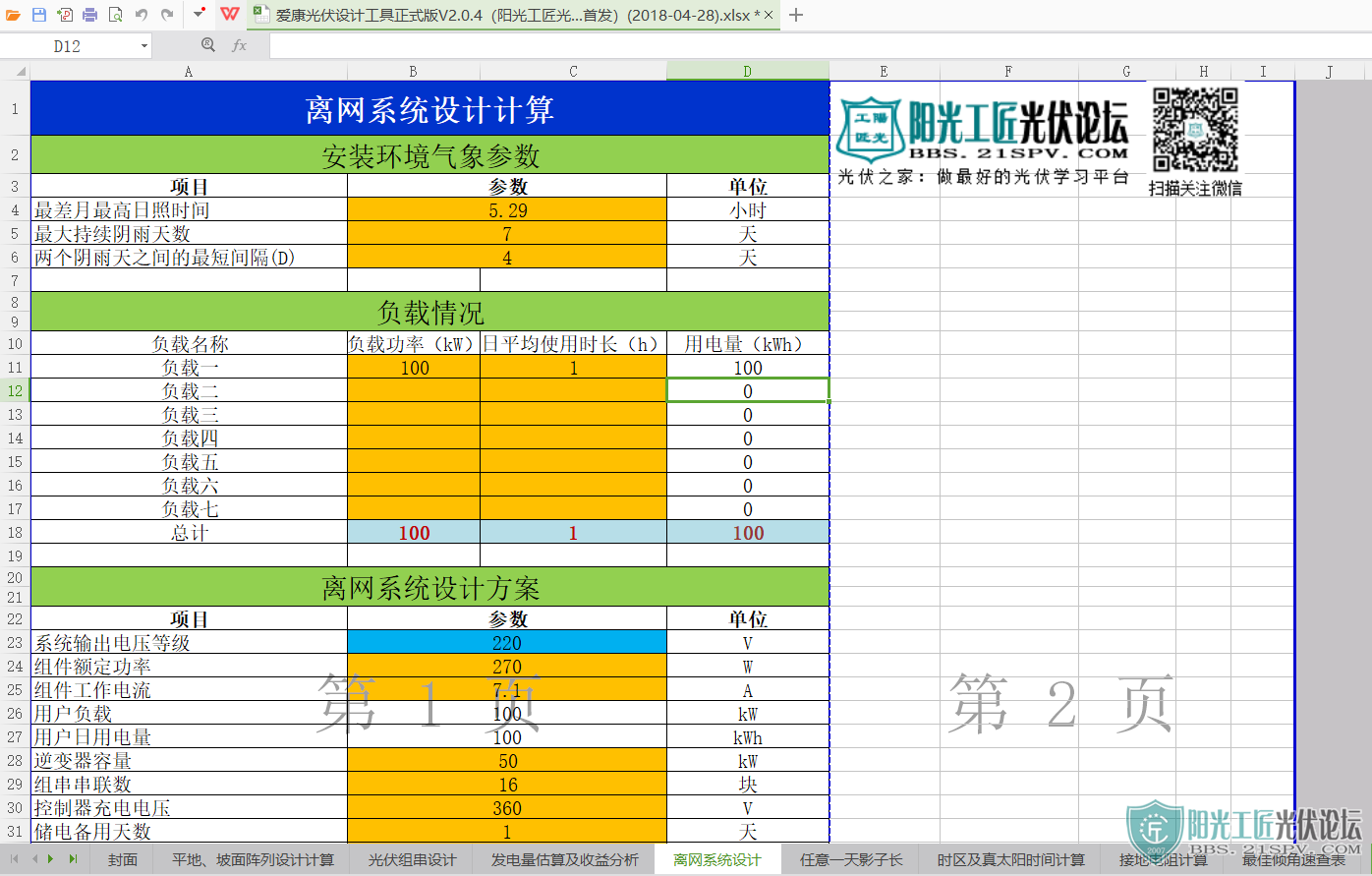Expand the Name Box dropdown arrow
Screen dimensions: 1372x876
tap(144, 46)
